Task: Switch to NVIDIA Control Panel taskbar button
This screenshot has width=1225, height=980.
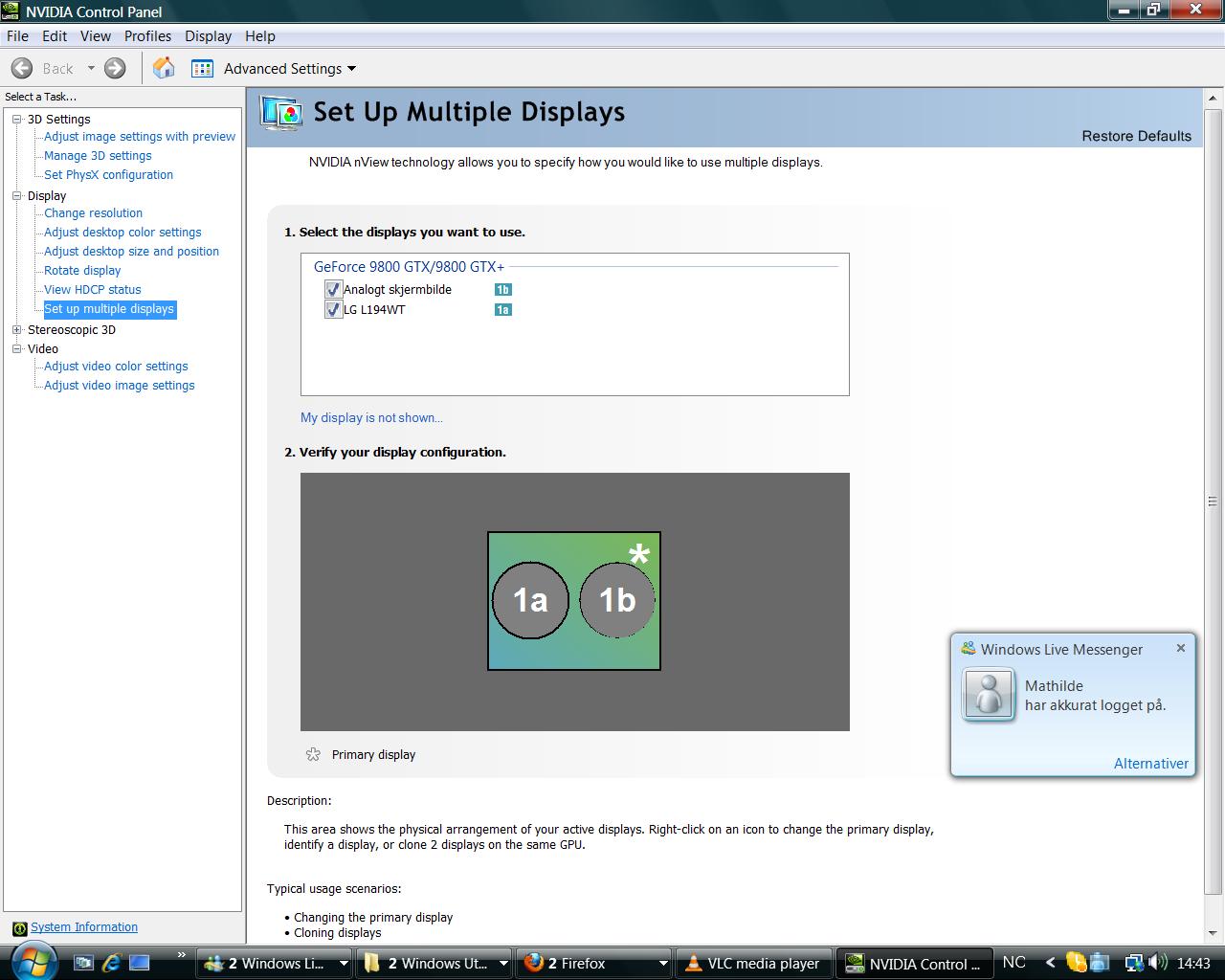Action: pos(914,964)
